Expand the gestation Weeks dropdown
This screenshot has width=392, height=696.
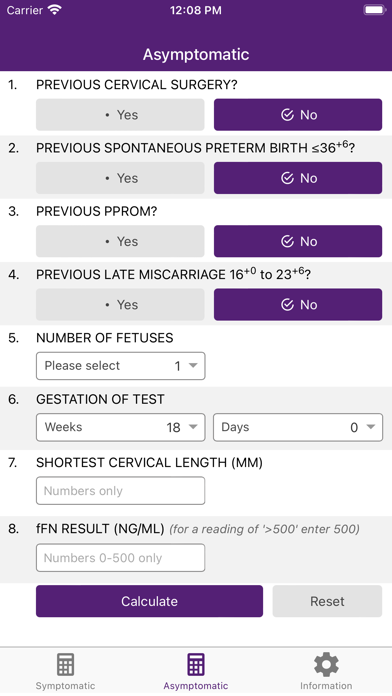coord(121,427)
